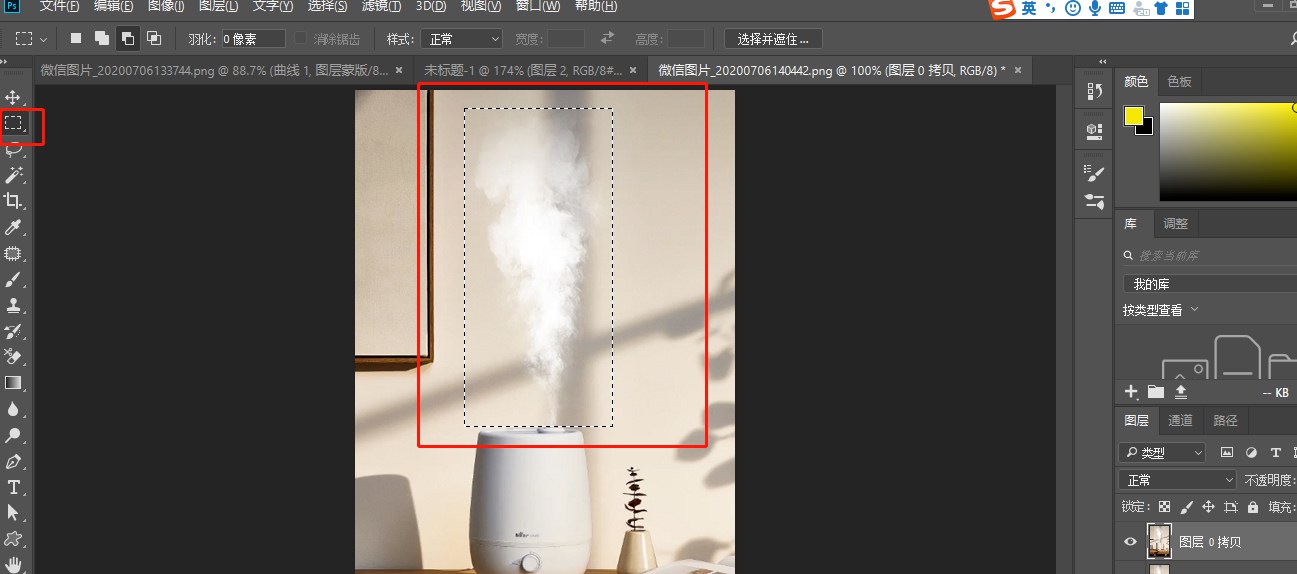Screen dimensions: 1297x574
Task: Click the yellow foreground color swatch
Action: [1133, 116]
